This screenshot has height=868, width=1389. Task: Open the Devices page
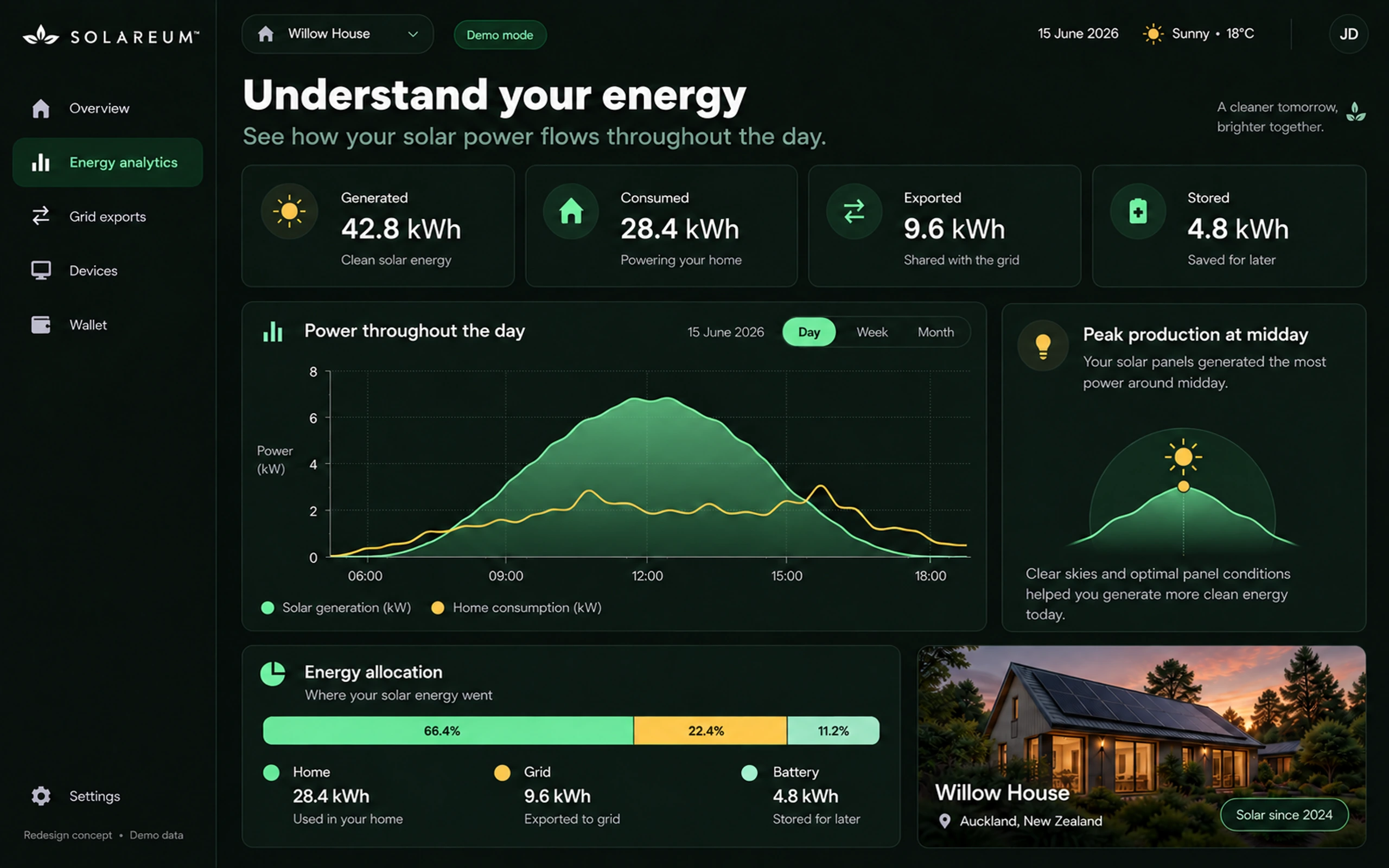(108, 270)
